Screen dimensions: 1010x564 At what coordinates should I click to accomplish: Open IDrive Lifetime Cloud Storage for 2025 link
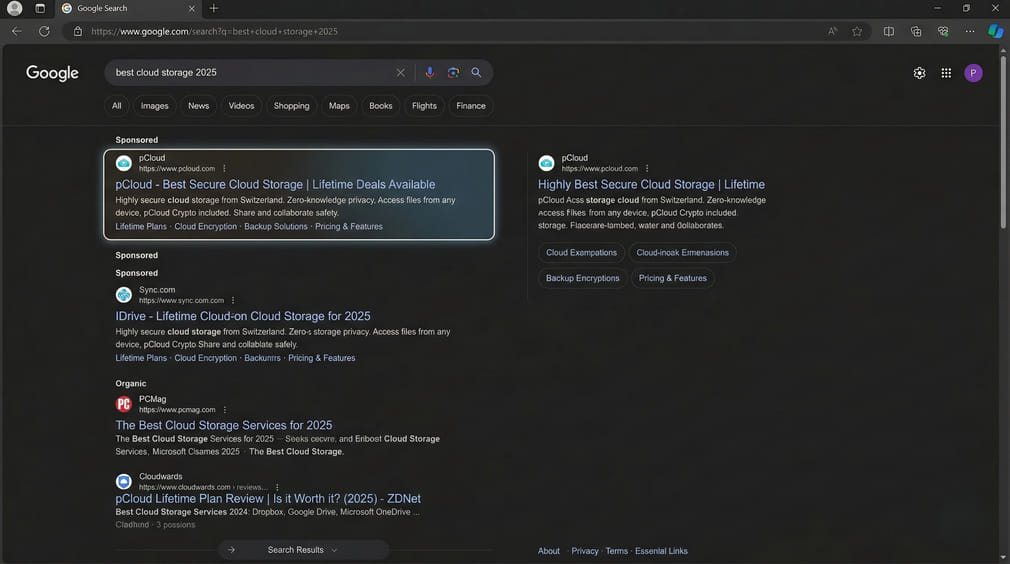coord(243,316)
